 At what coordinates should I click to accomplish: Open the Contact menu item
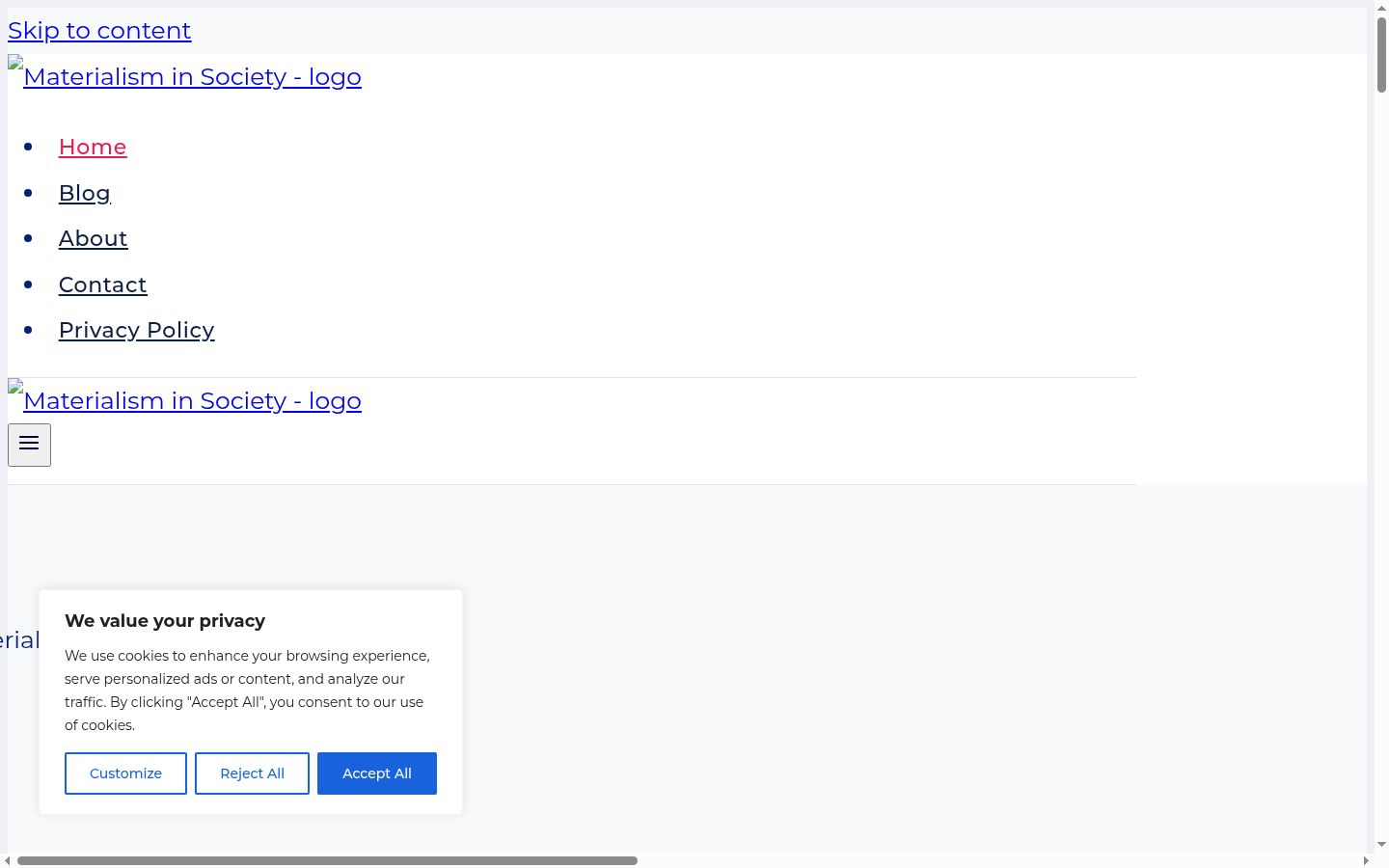coord(103,285)
